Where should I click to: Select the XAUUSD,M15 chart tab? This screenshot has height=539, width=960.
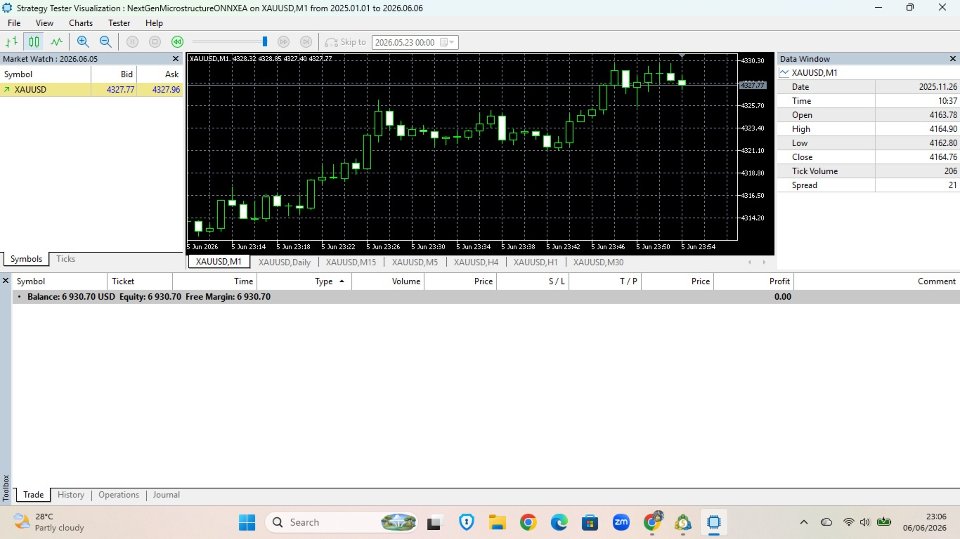coord(351,262)
